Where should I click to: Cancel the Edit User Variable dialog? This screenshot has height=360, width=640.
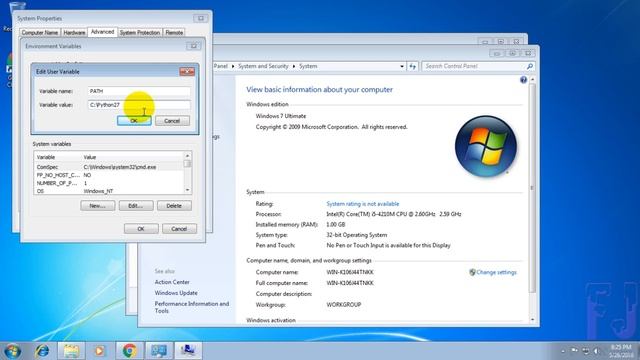[x=172, y=121]
